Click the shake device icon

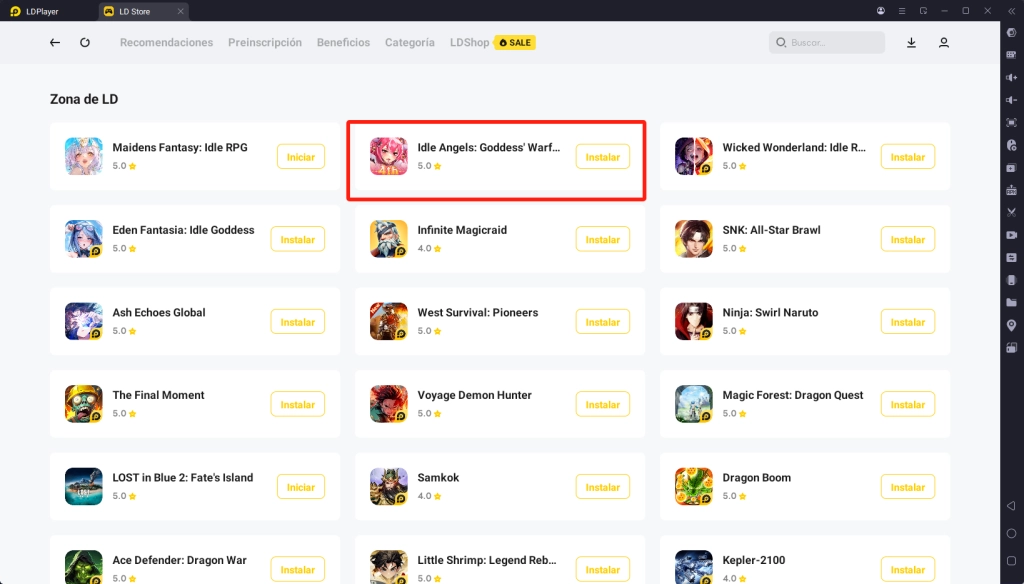[1012, 280]
